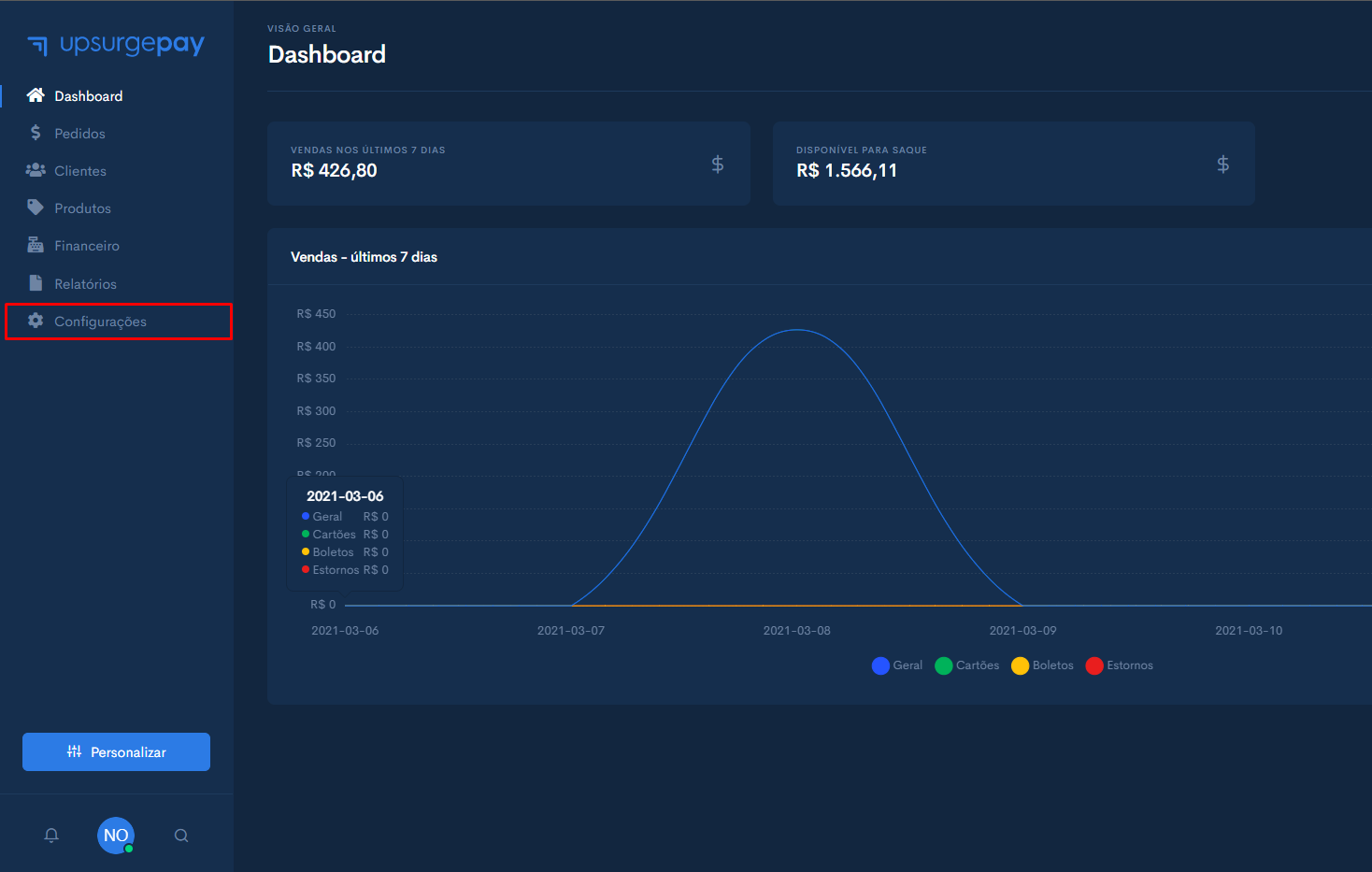Click the blue Geral legend circle
Image resolution: width=1372 pixels, height=872 pixels.
click(x=880, y=665)
